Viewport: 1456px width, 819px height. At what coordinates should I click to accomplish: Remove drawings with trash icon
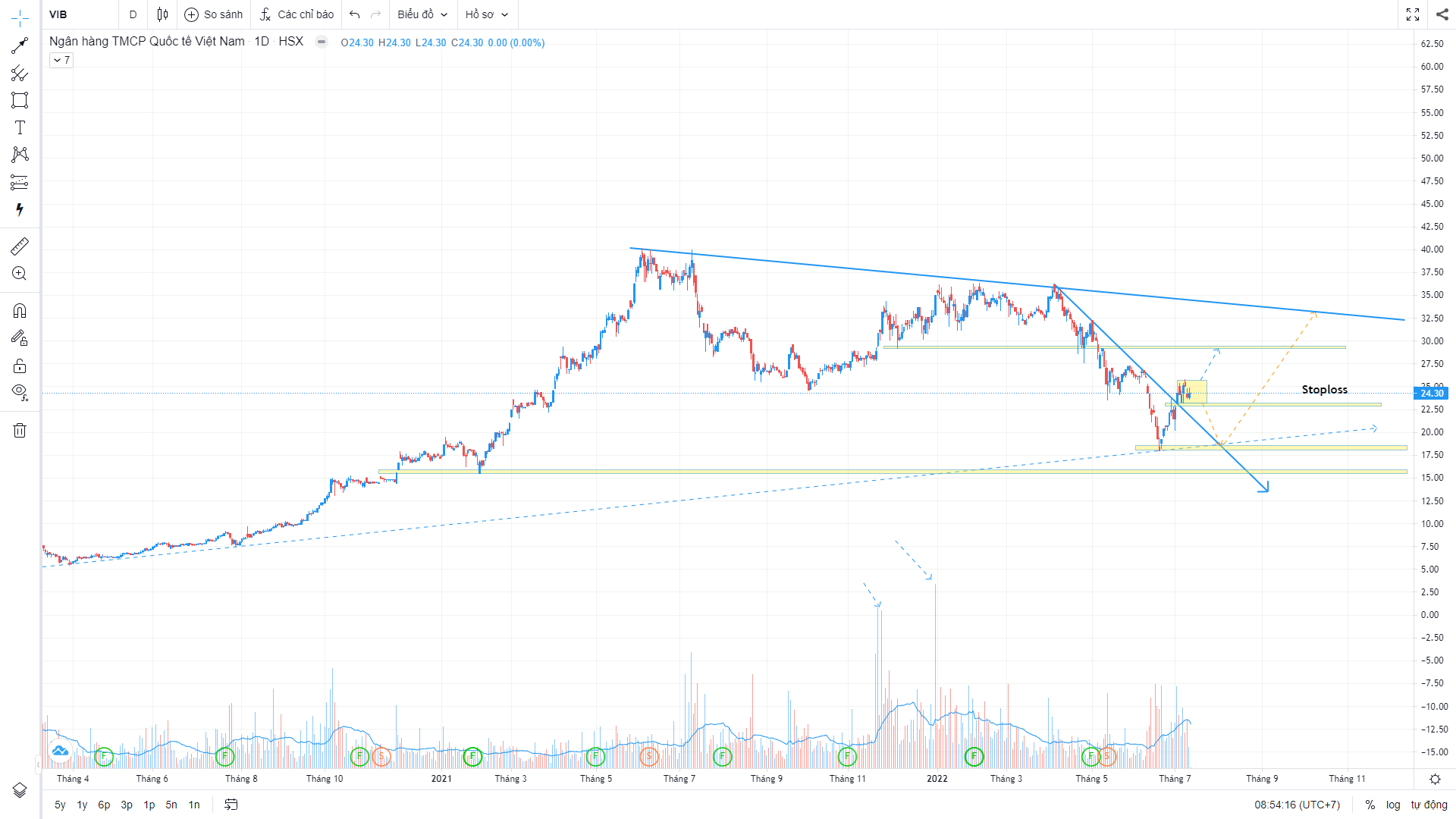20,431
